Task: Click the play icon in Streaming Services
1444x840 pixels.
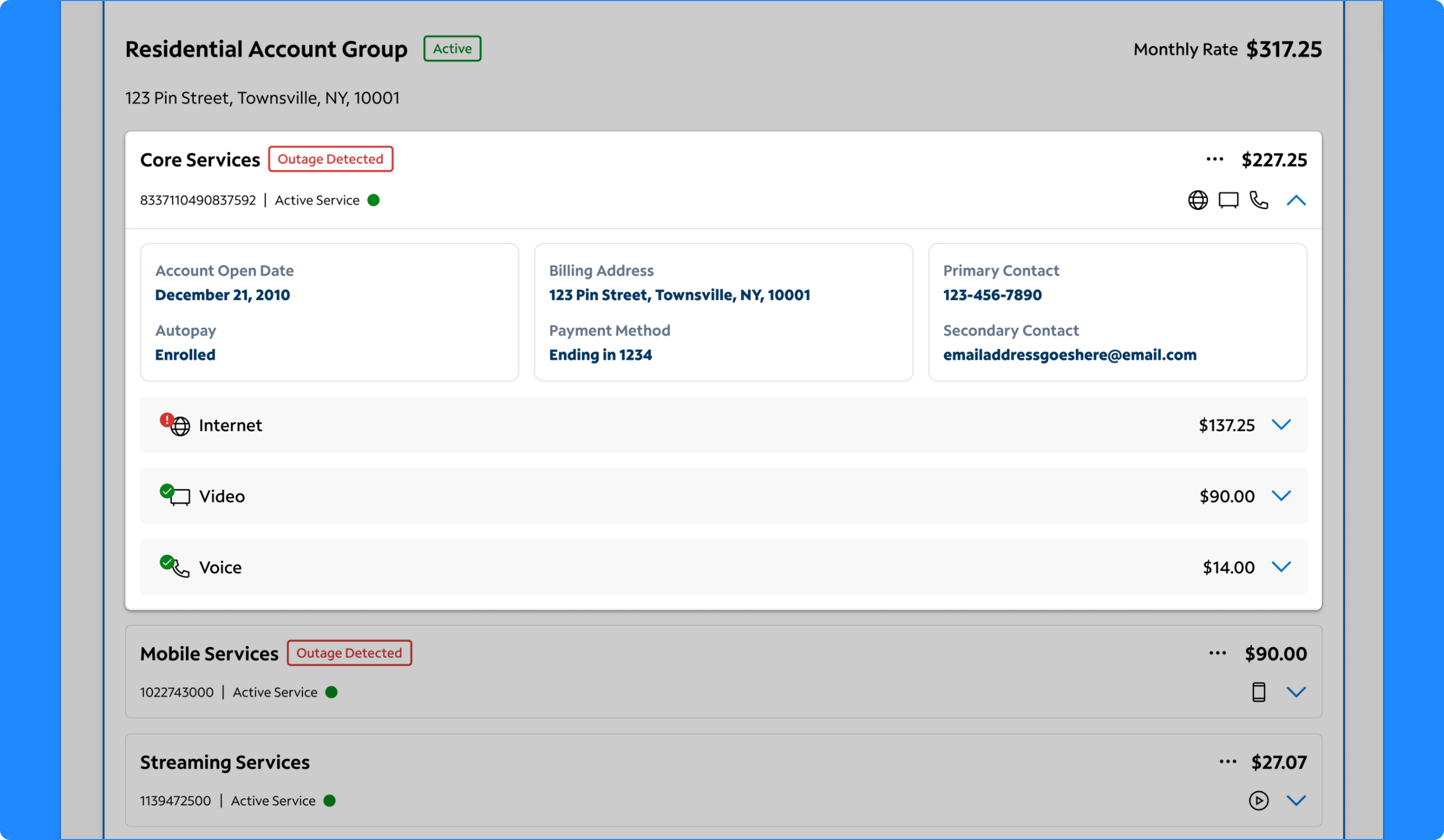Action: 1258,800
